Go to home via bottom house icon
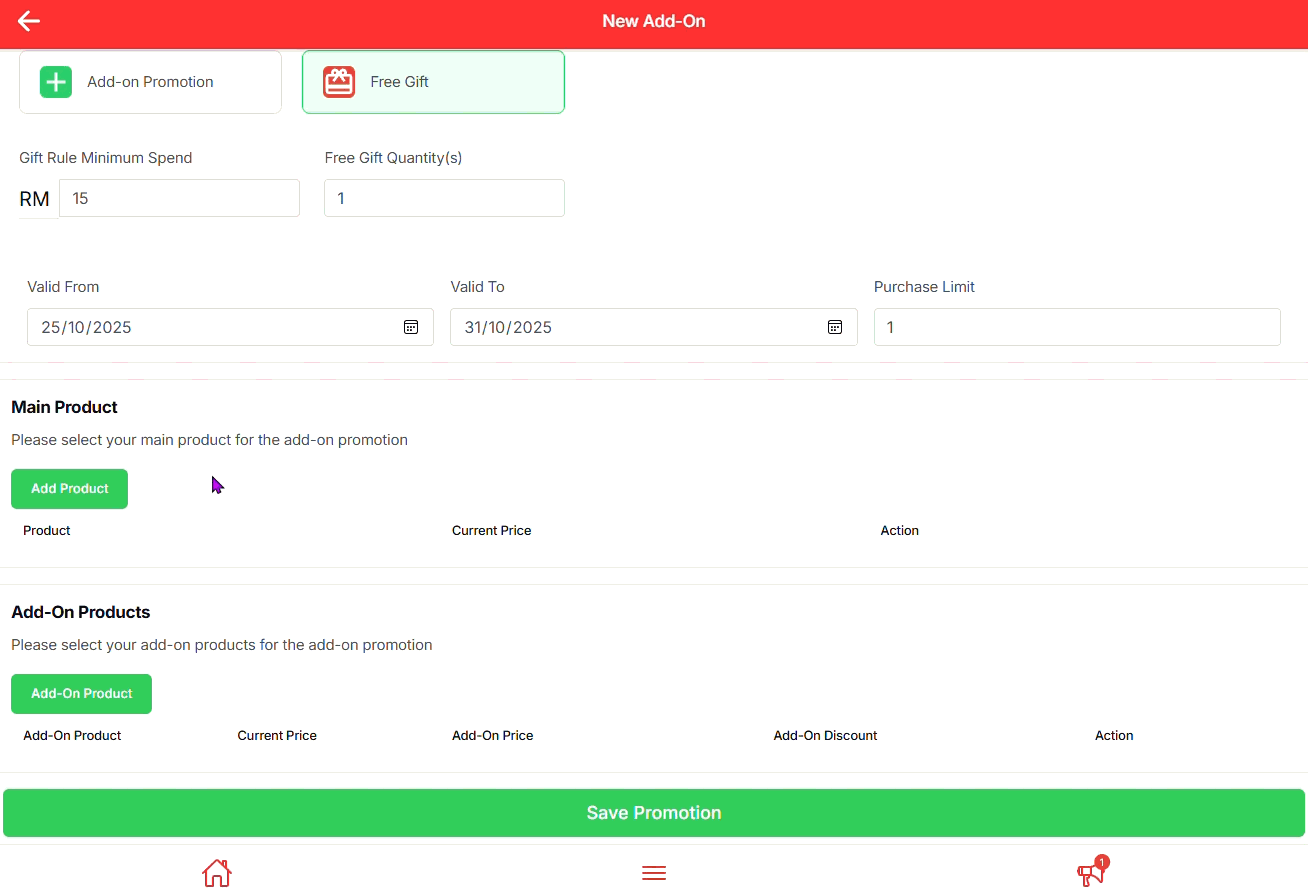The image size is (1308, 894). click(217, 873)
